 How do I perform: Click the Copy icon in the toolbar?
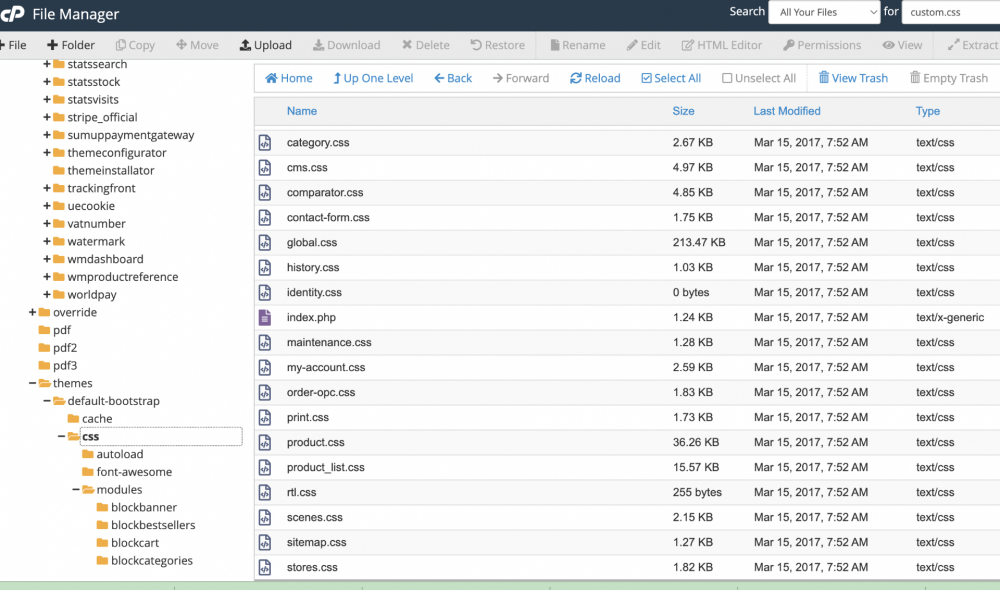pos(135,44)
